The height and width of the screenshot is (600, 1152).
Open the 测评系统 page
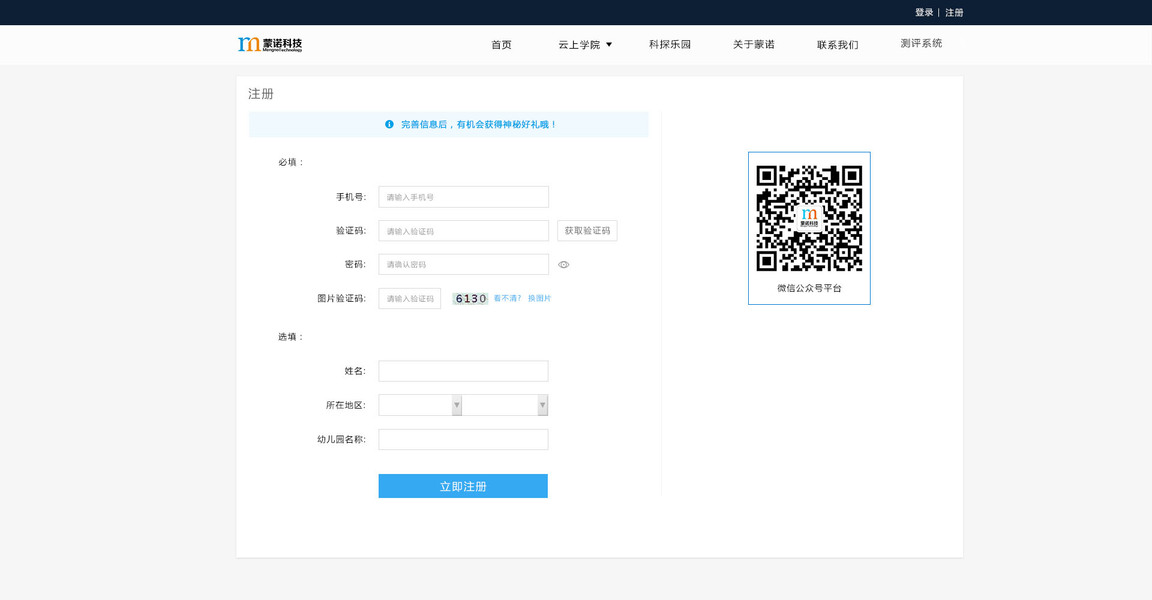[x=921, y=43]
